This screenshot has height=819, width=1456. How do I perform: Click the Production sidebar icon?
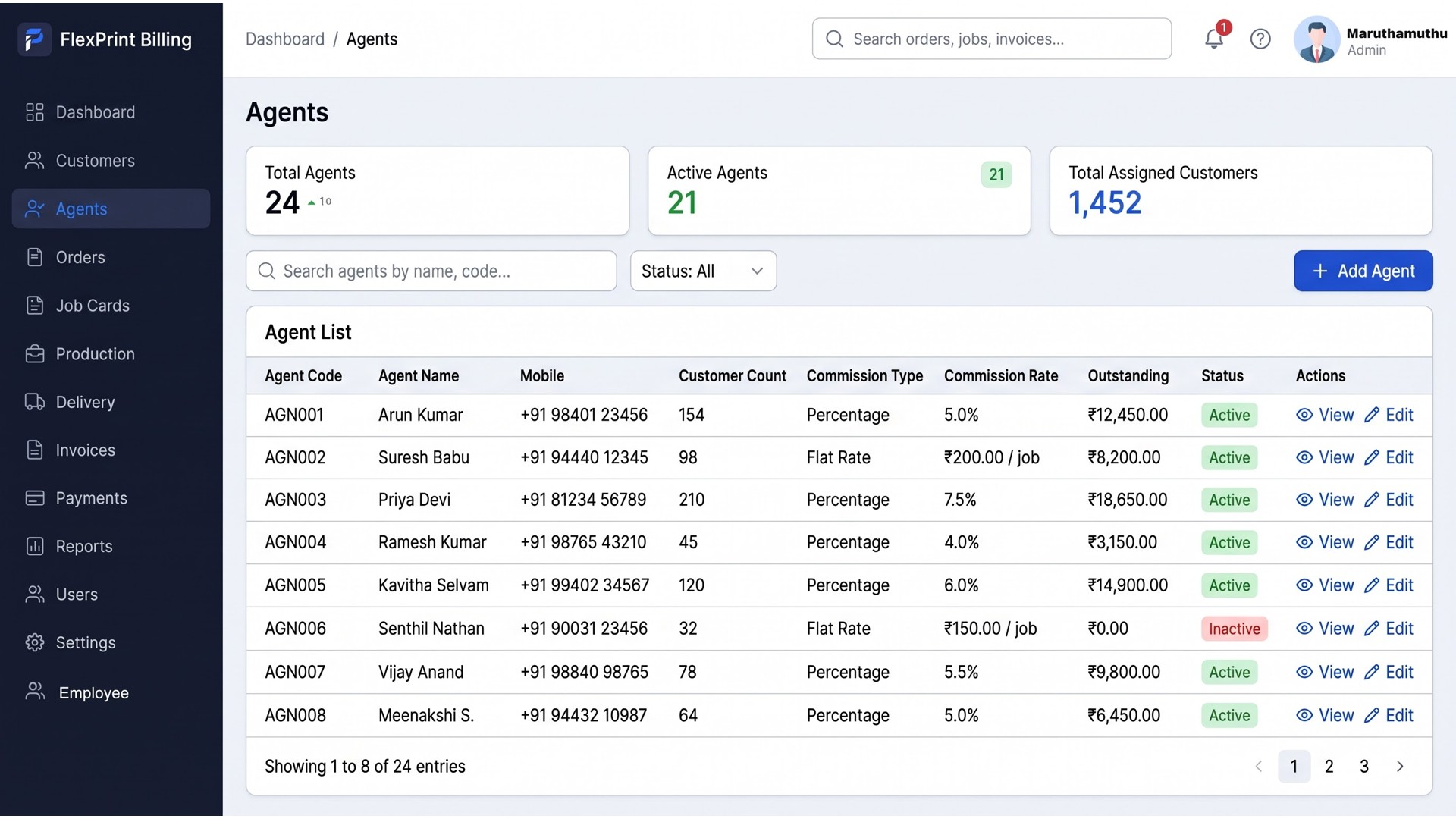(35, 354)
